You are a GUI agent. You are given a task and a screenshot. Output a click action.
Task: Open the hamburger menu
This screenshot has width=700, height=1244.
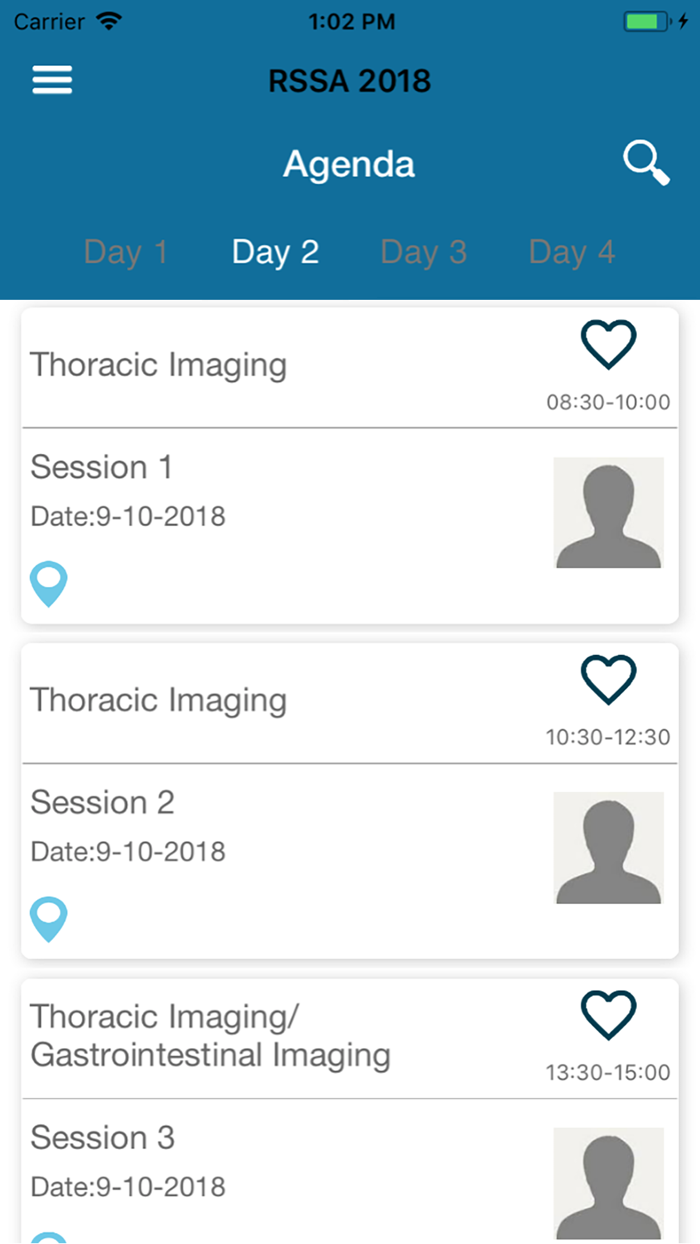(x=52, y=80)
